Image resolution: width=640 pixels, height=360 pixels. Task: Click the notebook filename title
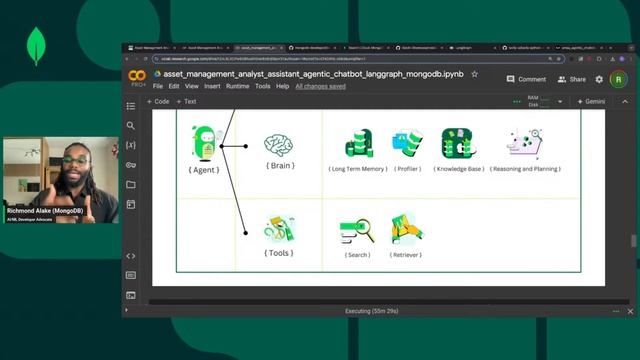point(313,74)
